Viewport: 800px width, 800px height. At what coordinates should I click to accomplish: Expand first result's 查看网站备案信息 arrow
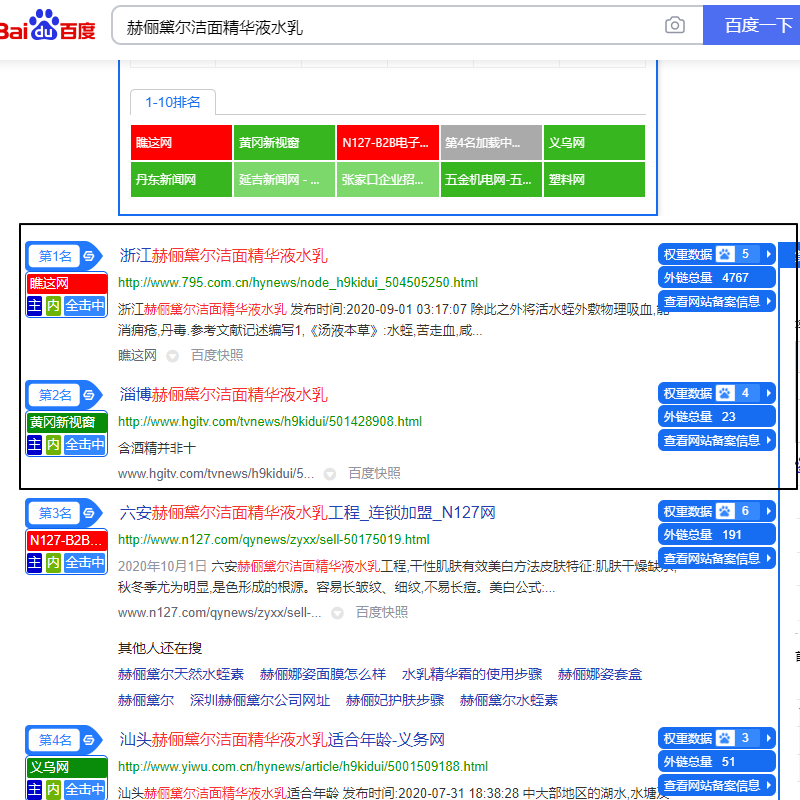pyautogui.click(x=768, y=301)
